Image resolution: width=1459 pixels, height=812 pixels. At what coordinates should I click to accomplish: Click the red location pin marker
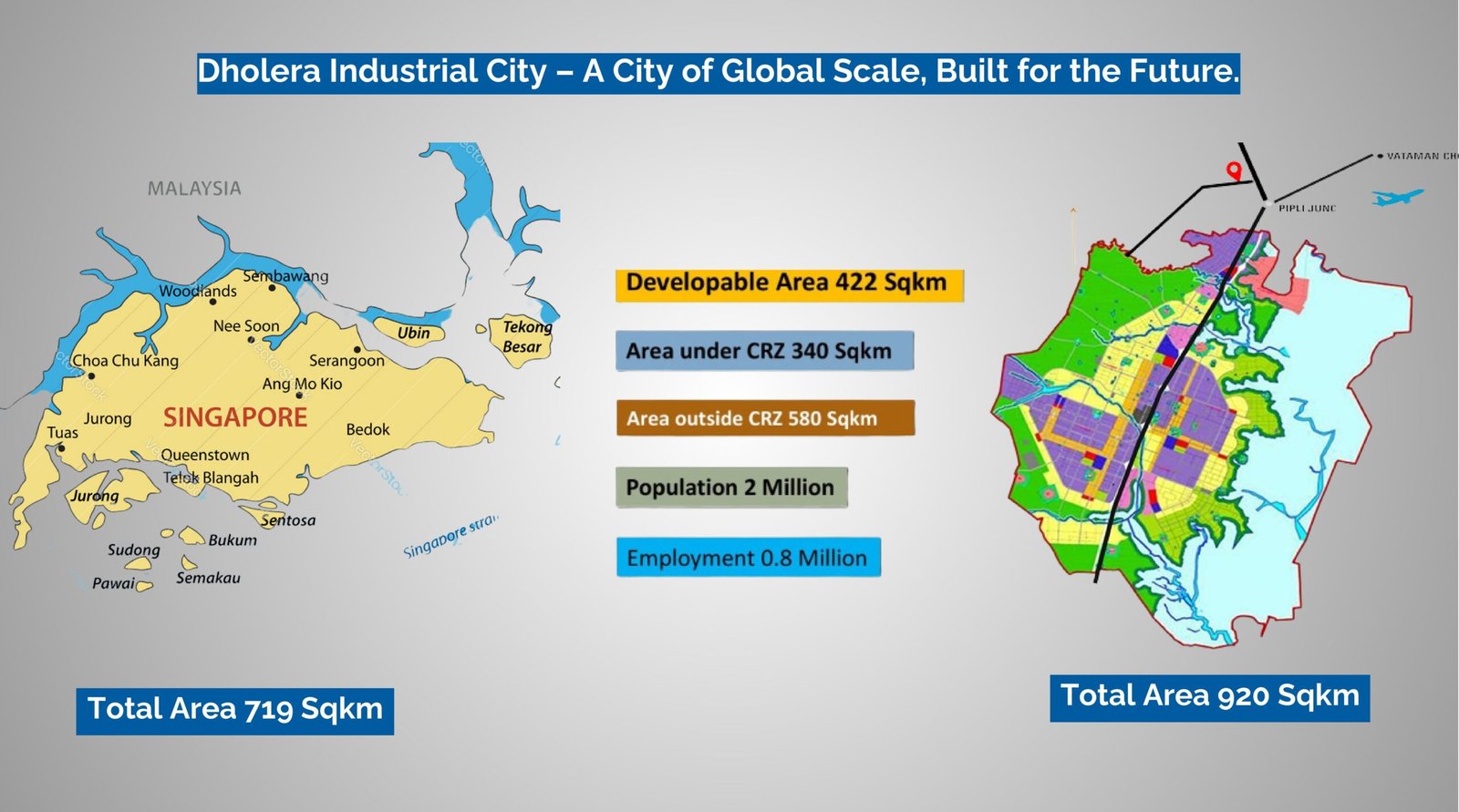[x=1234, y=170]
